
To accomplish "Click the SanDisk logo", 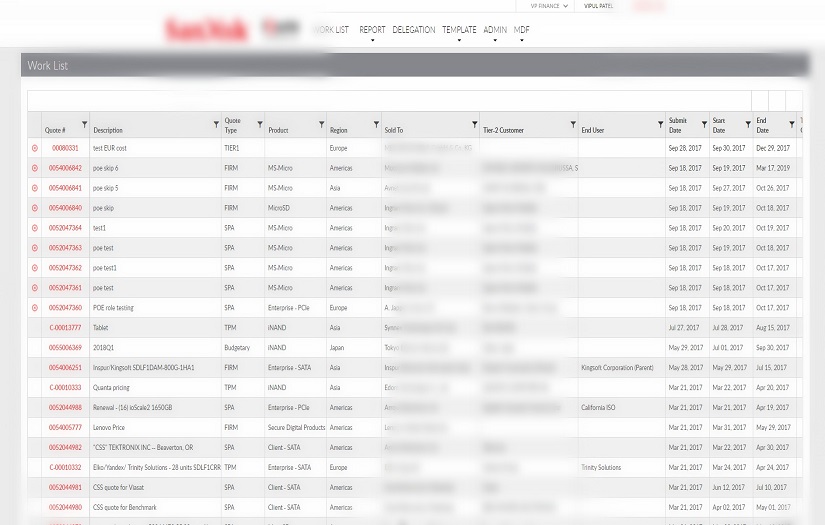I will (x=206, y=29).
